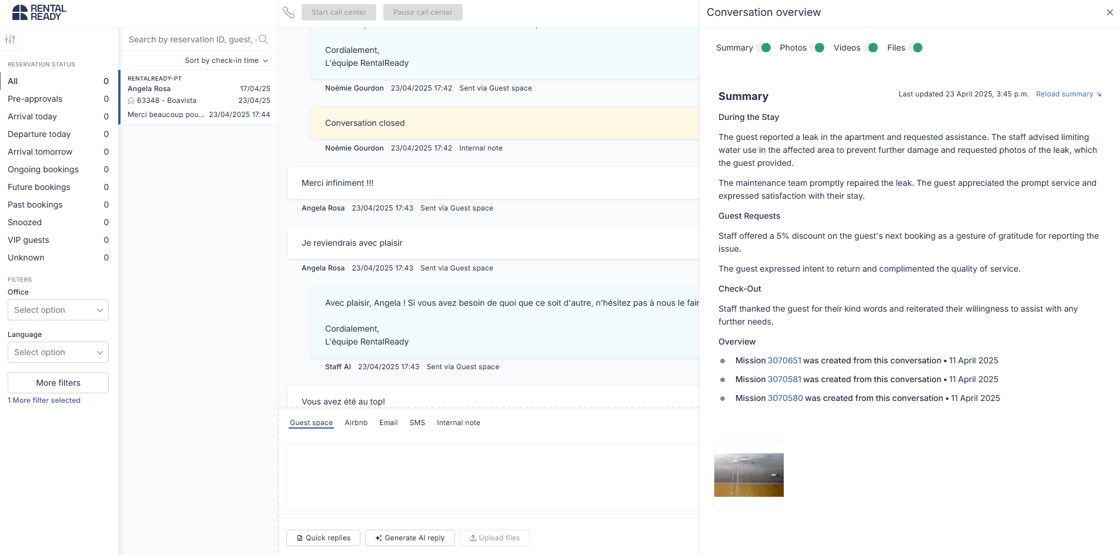The height and width of the screenshot is (555, 1120).
Task: Close the Conversation overview panel
Action: (x=1109, y=12)
